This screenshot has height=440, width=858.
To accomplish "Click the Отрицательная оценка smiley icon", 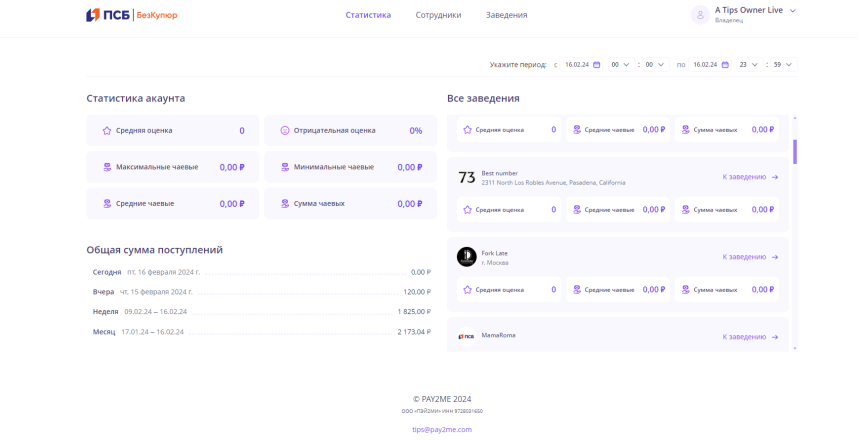I will point(285,131).
